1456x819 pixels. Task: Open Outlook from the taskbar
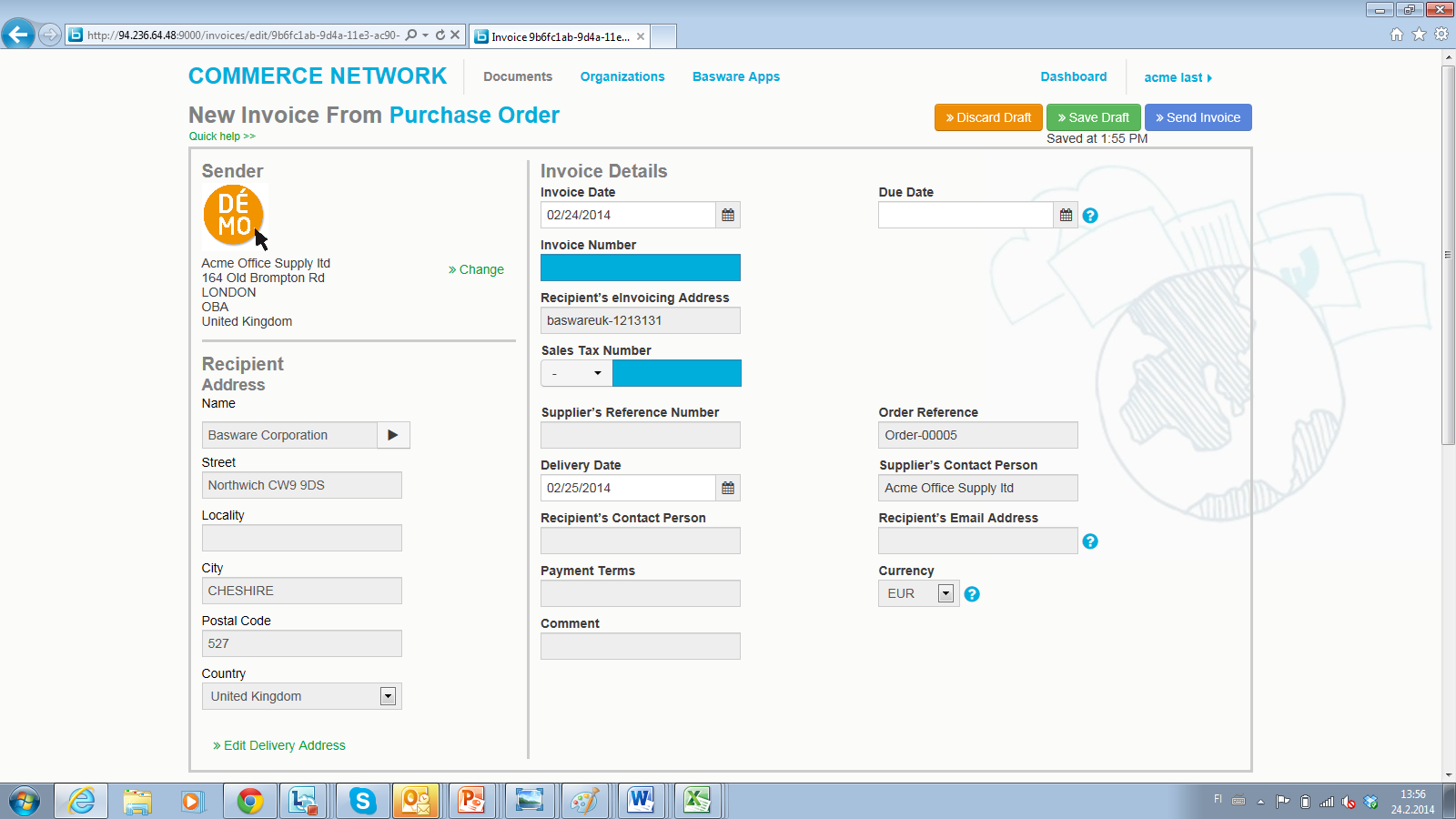pos(416,801)
